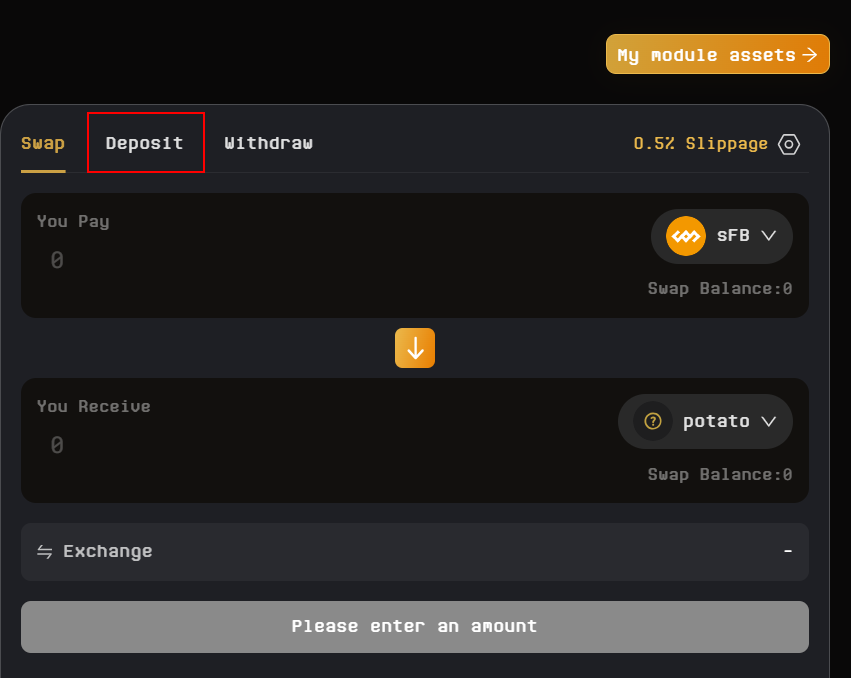Expand the sFB token dropdown chevron
The image size is (851, 678).
coord(769,237)
